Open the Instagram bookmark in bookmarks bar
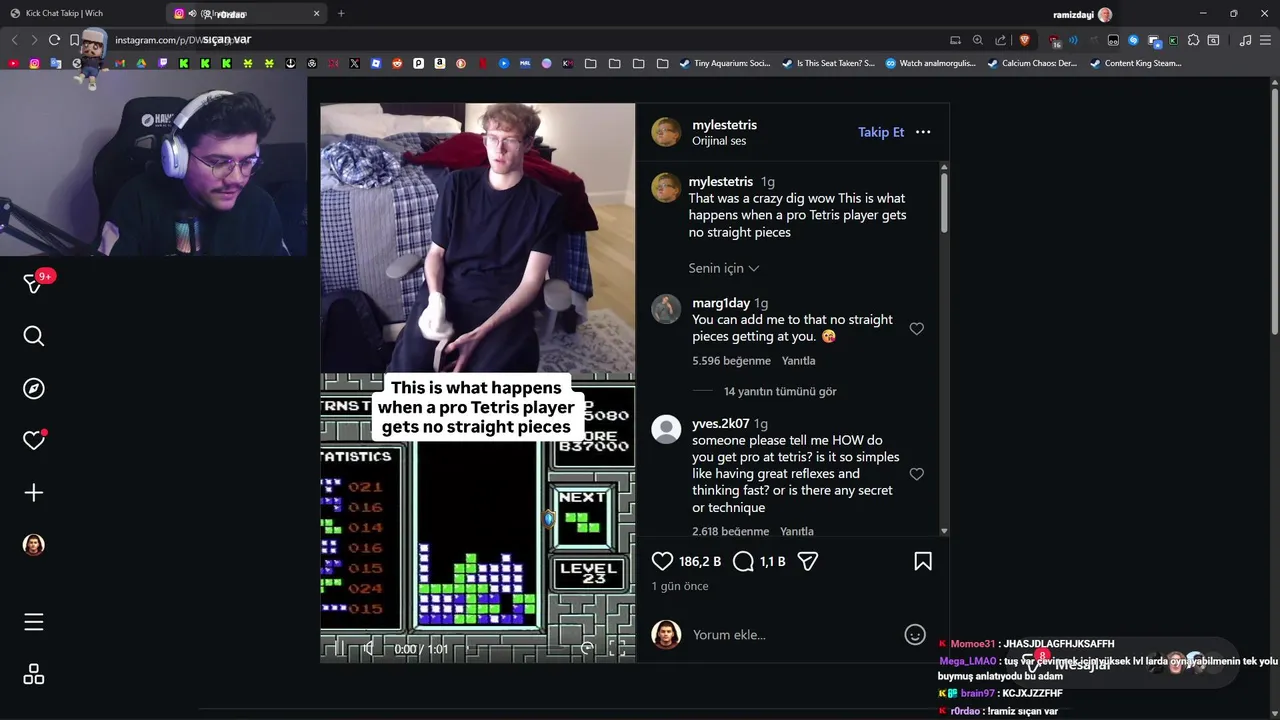Viewport: 1280px width, 720px height. click(x=34, y=63)
